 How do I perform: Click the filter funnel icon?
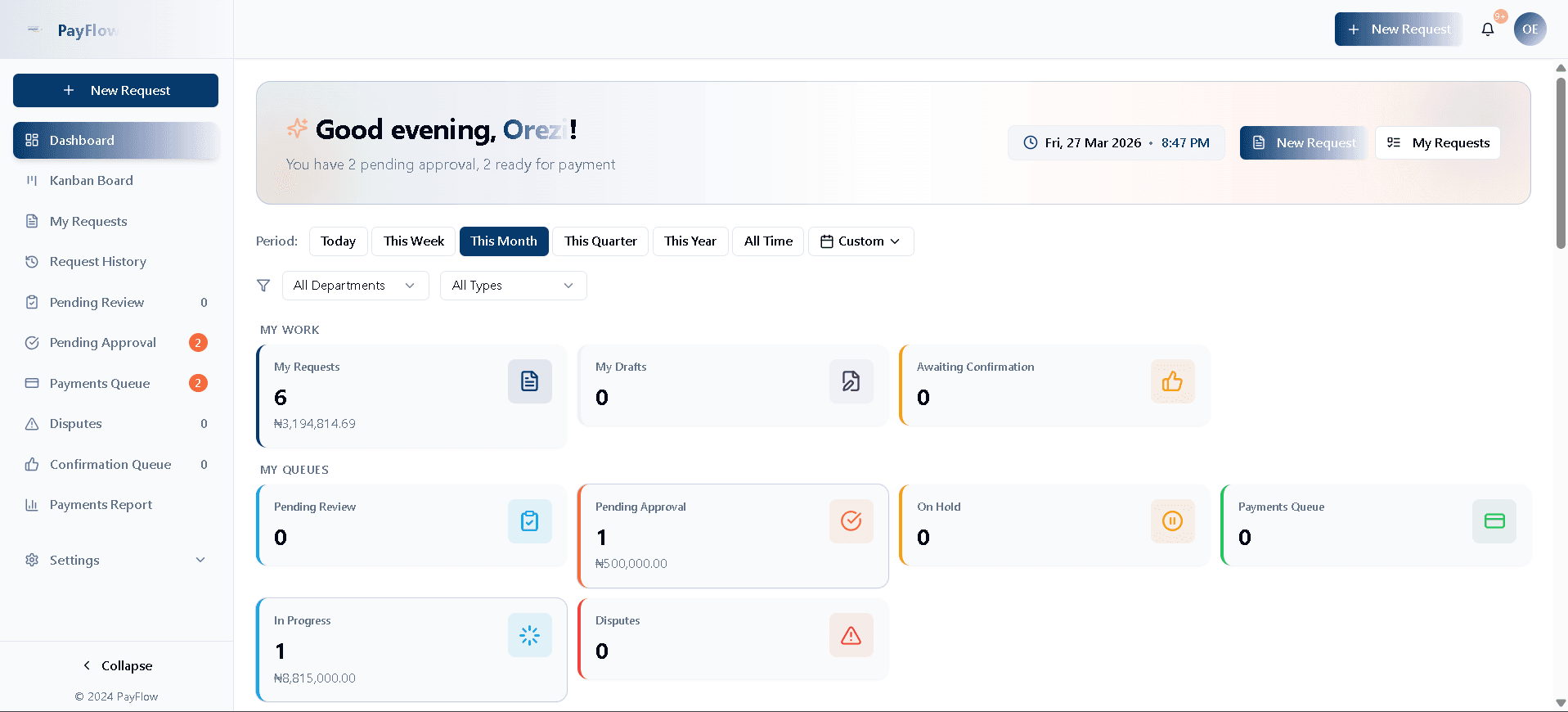(x=263, y=286)
